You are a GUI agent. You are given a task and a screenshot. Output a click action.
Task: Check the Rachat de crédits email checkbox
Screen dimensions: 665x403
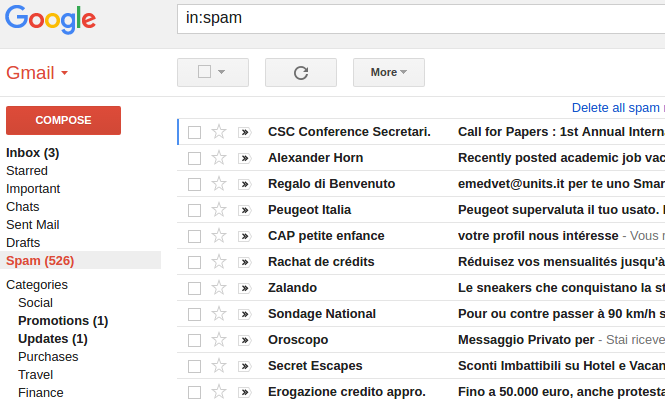(194, 262)
